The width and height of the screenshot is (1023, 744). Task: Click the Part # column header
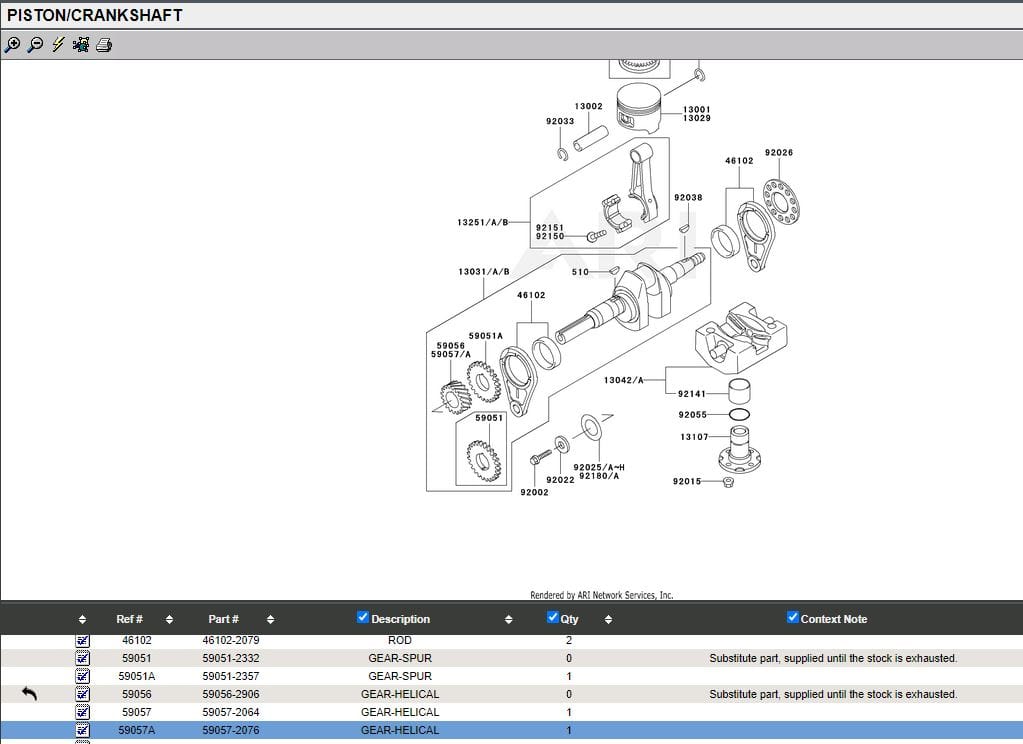[x=223, y=619]
